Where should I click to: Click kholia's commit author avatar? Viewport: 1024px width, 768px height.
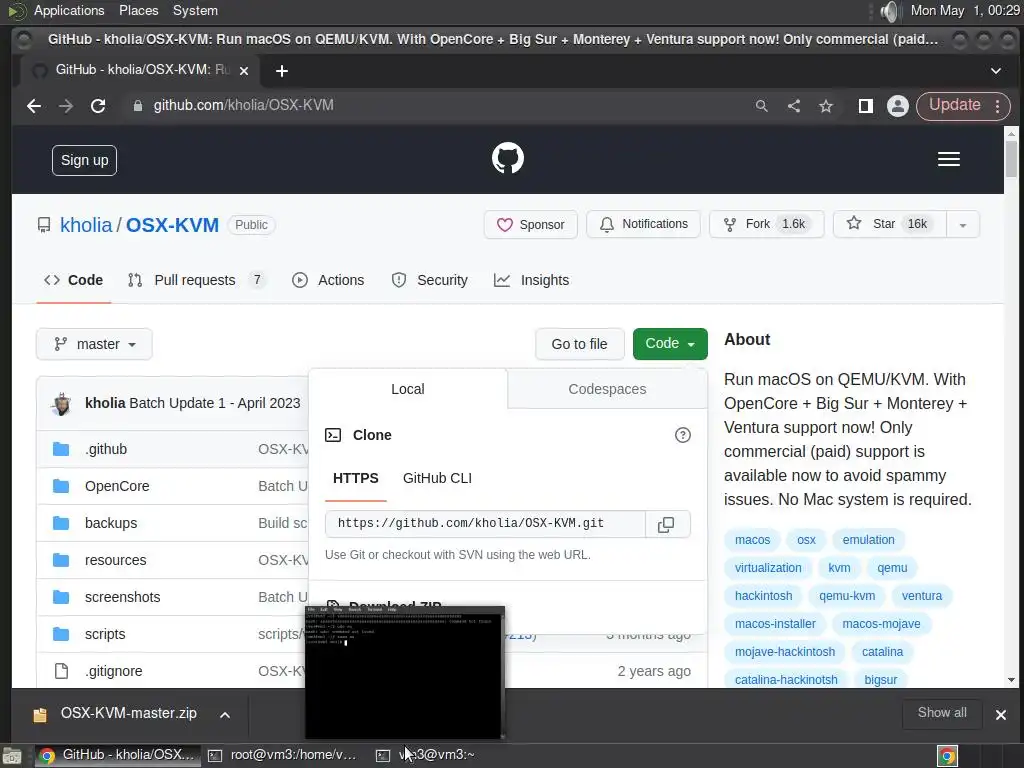click(62, 404)
